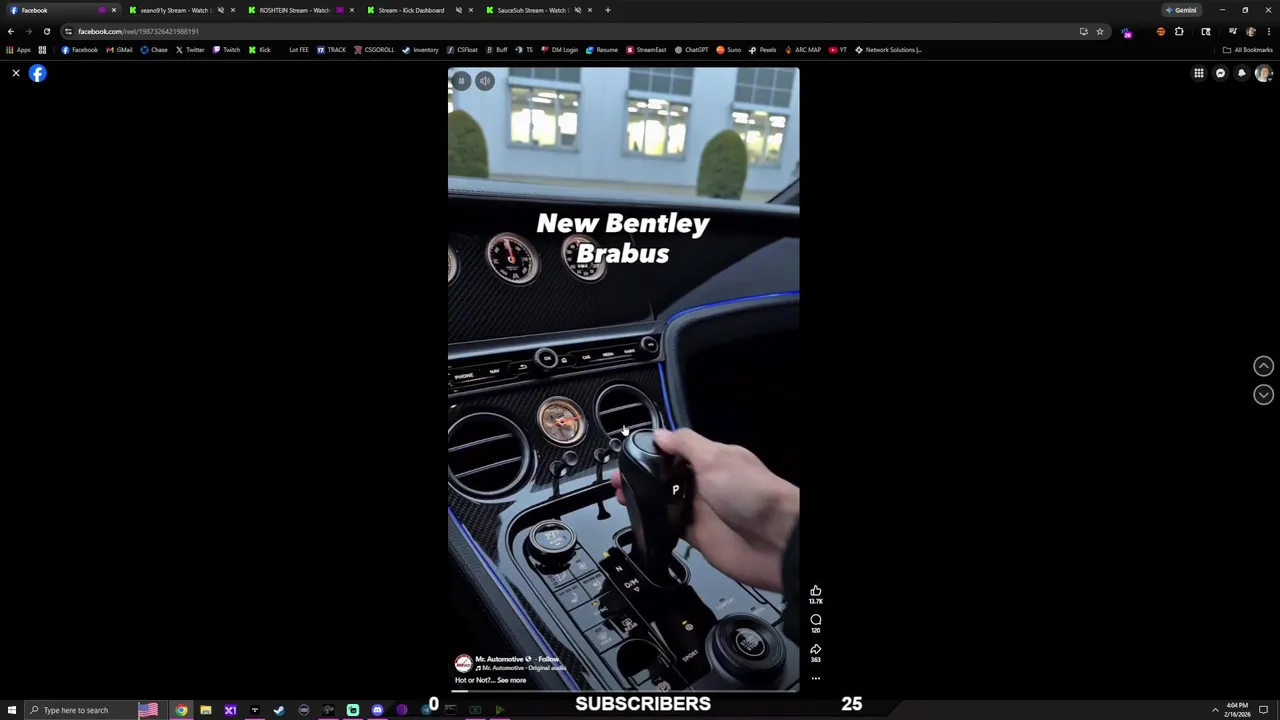Viewport: 1280px width, 720px height.
Task: Pause the reel video
Action: pyautogui.click(x=461, y=81)
